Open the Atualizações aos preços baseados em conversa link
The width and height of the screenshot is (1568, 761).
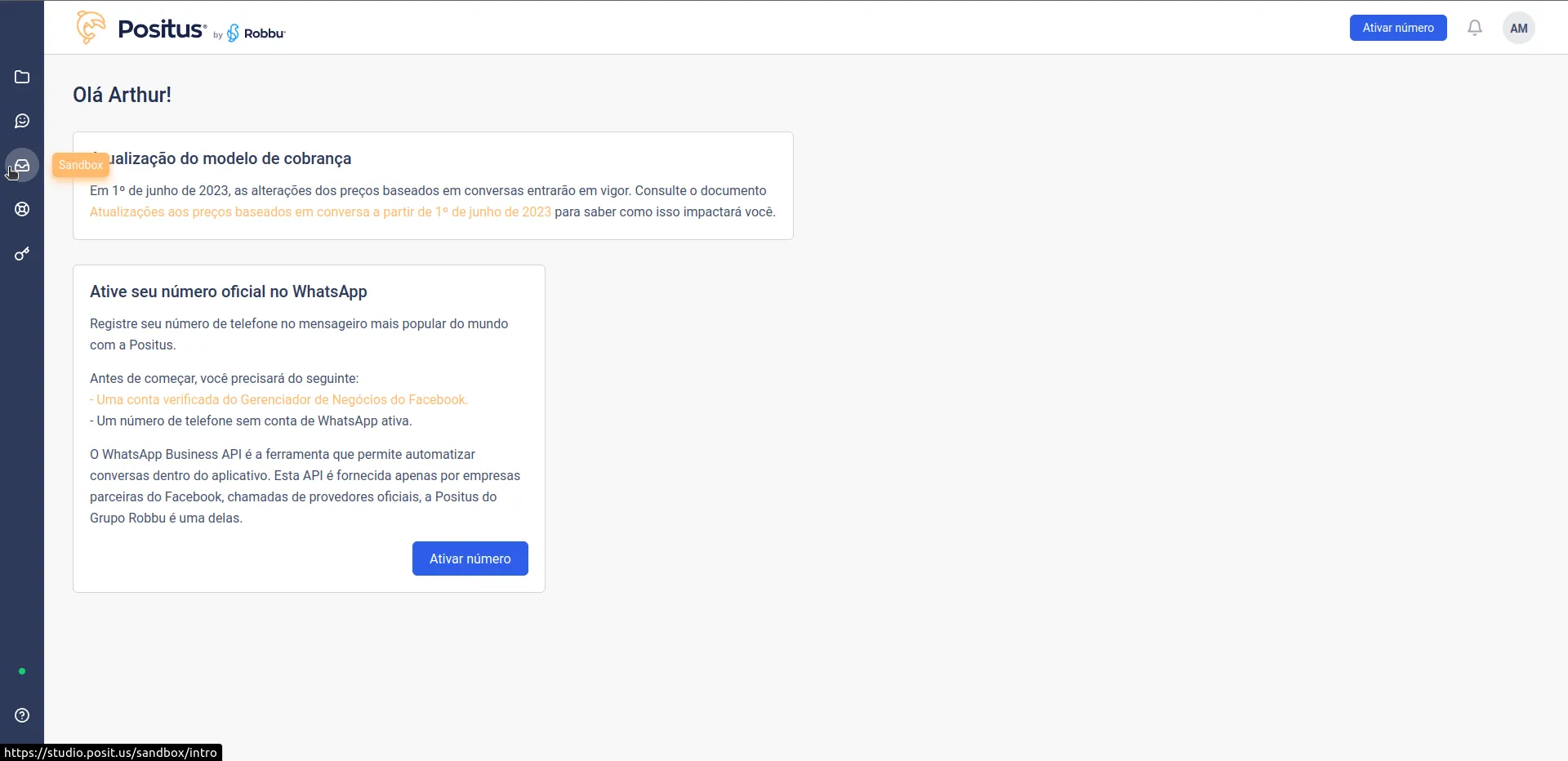pyautogui.click(x=320, y=211)
